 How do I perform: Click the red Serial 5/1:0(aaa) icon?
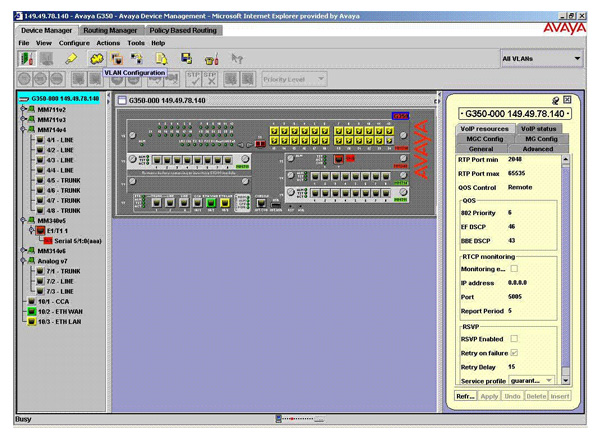point(48,241)
